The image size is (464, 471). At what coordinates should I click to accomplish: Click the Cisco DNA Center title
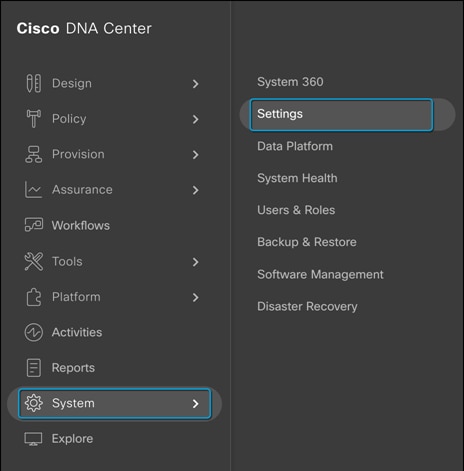[84, 28]
